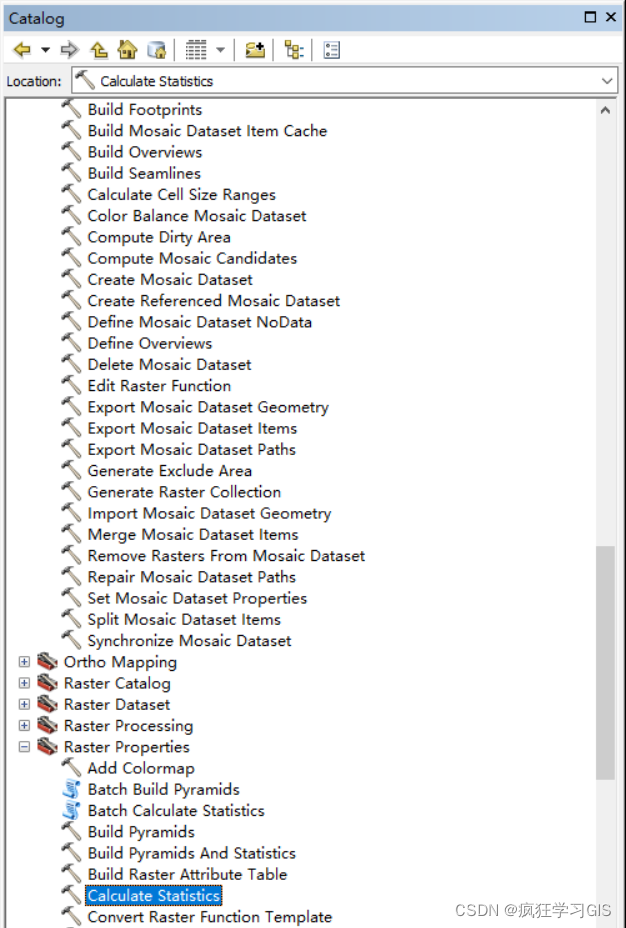Select Color Balance Mosaic Dataset tool
This screenshot has width=626, height=928.
click(197, 216)
